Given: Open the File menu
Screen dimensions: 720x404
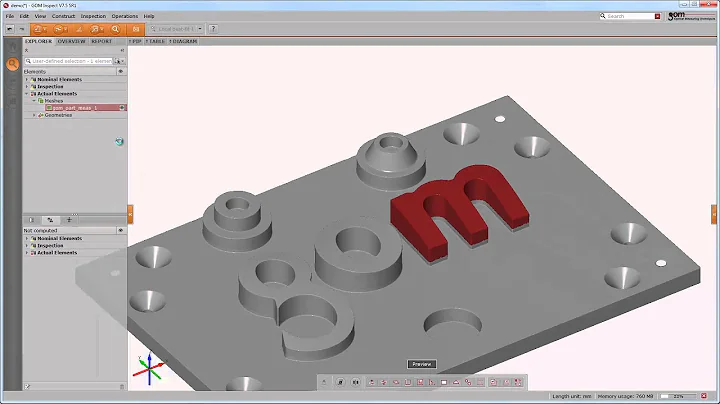Looking at the screenshot, I should point(10,16).
